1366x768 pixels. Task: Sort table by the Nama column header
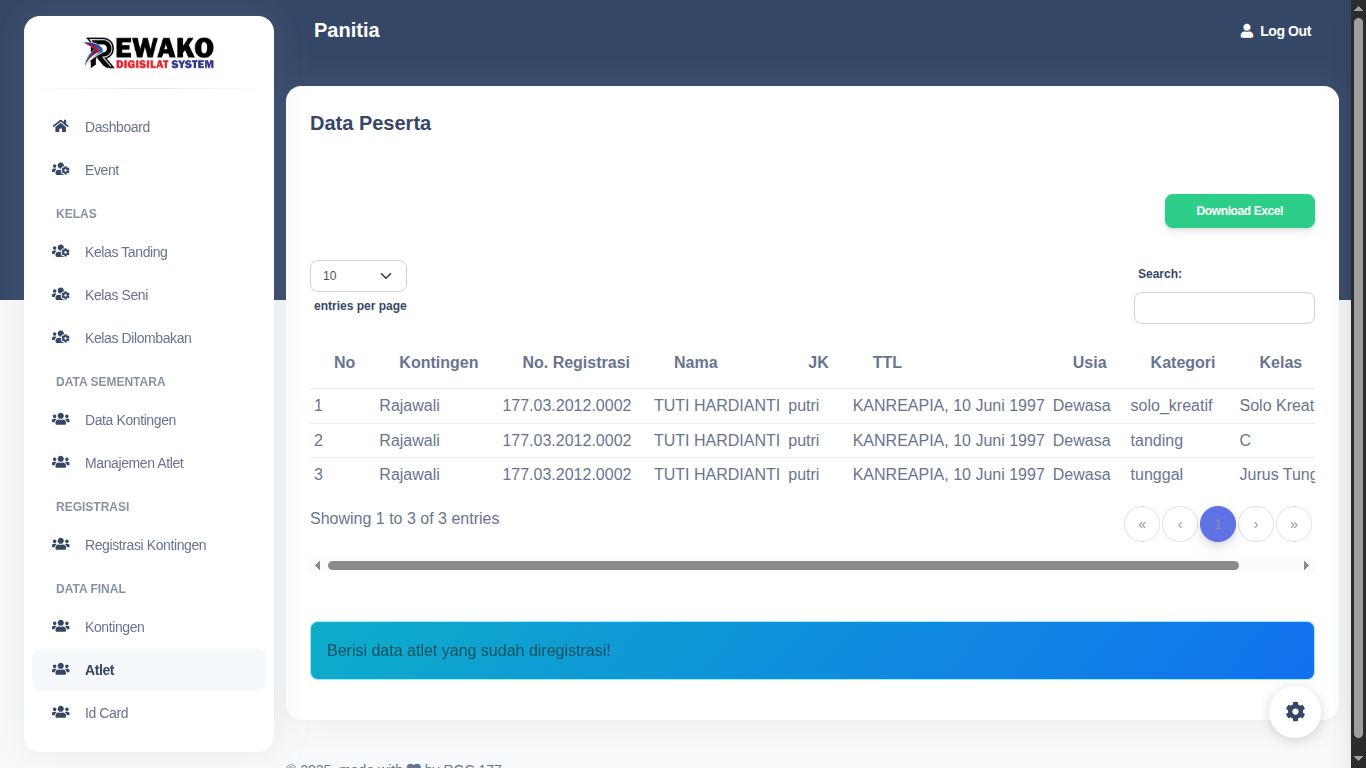(695, 363)
